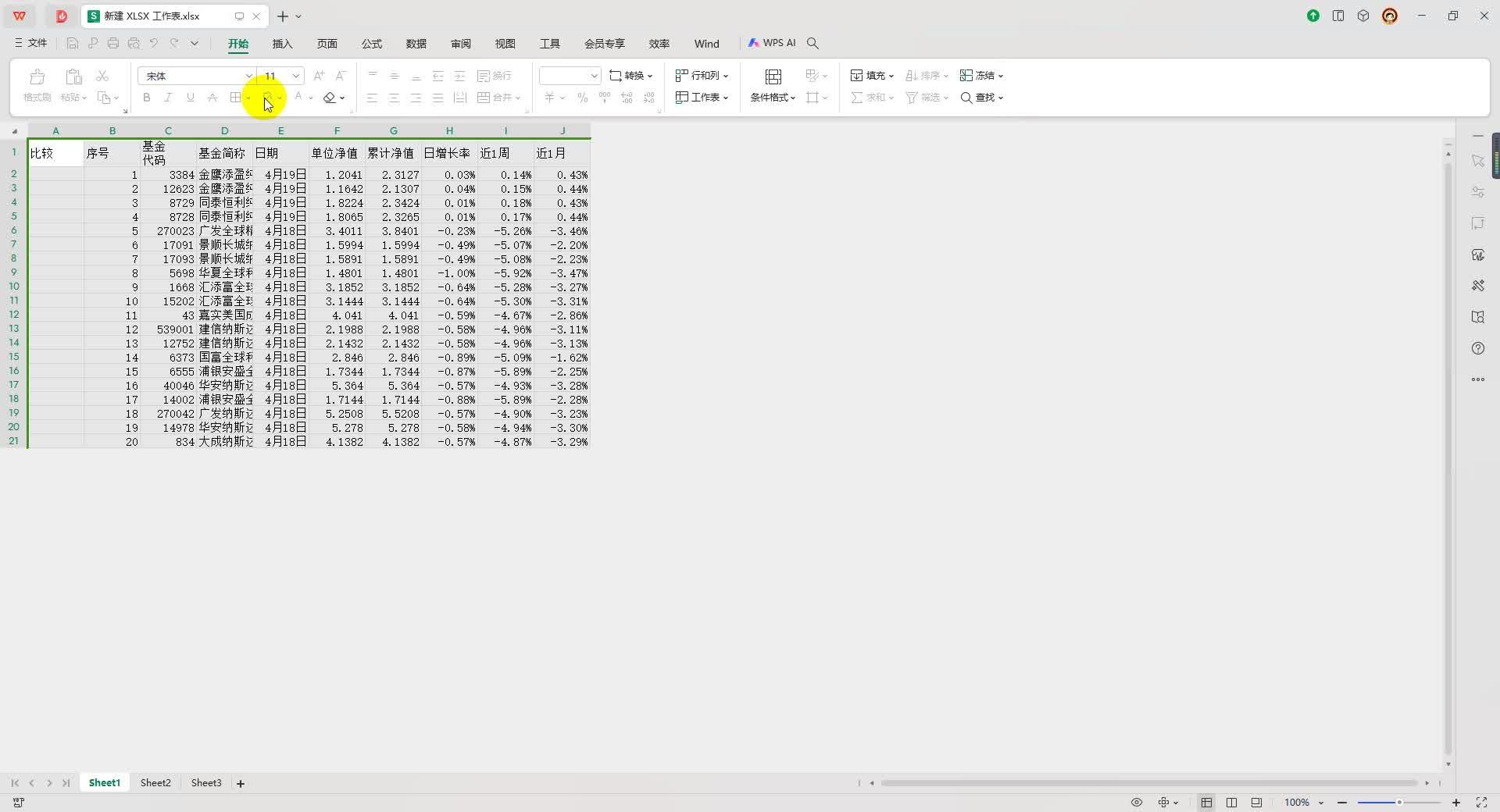The height and width of the screenshot is (812, 1500).
Task: Open the 文件 (File) menu
Action: point(31,43)
